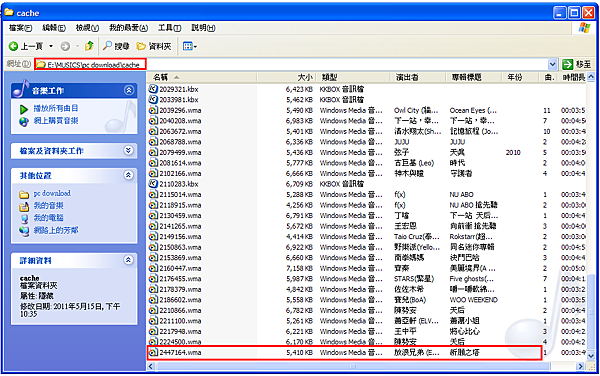600x376 pixels.
Task: Go back with the 上一頁 button
Action: click(25, 46)
